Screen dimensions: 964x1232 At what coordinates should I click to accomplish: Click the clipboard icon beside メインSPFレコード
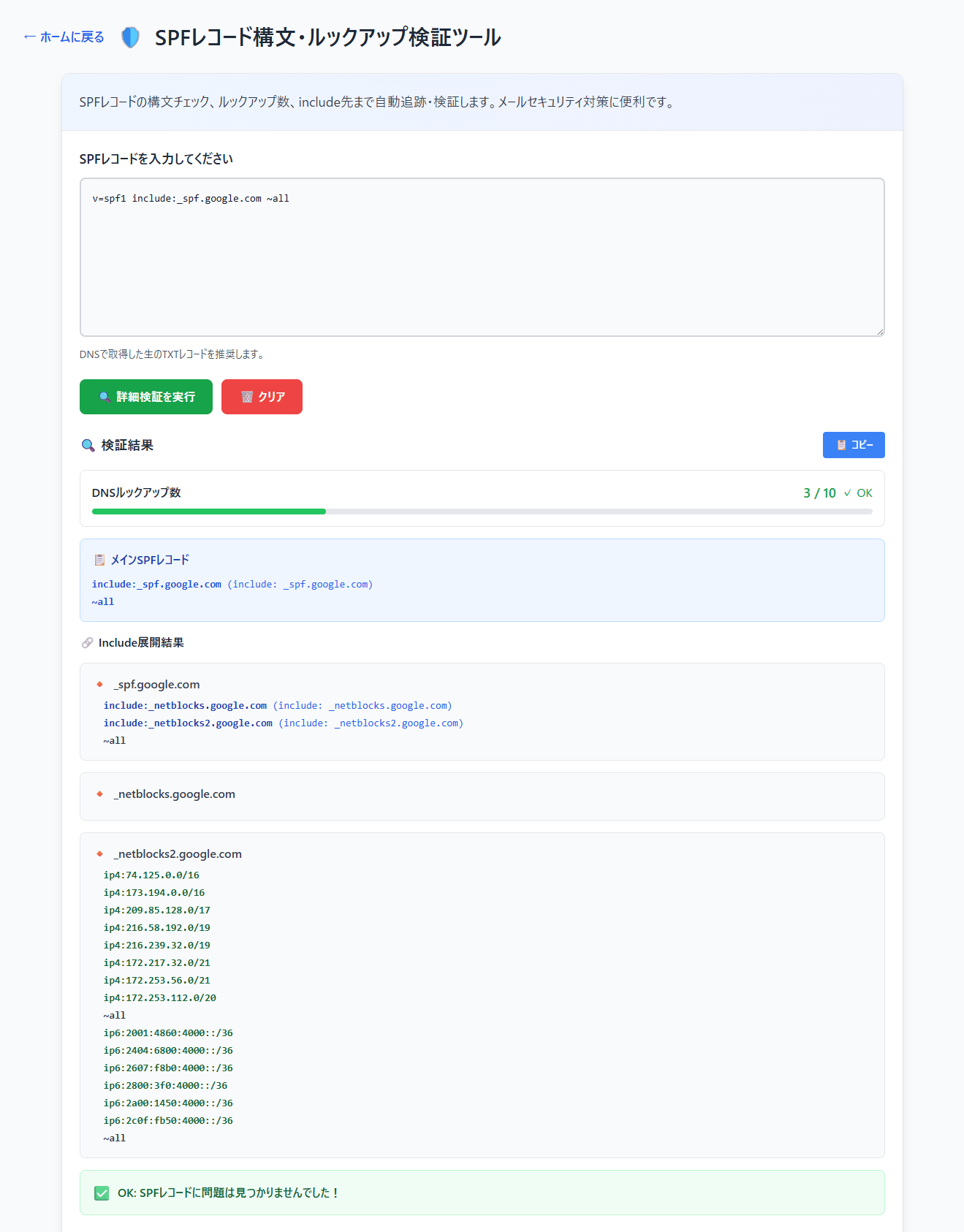[x=99, y=560]
